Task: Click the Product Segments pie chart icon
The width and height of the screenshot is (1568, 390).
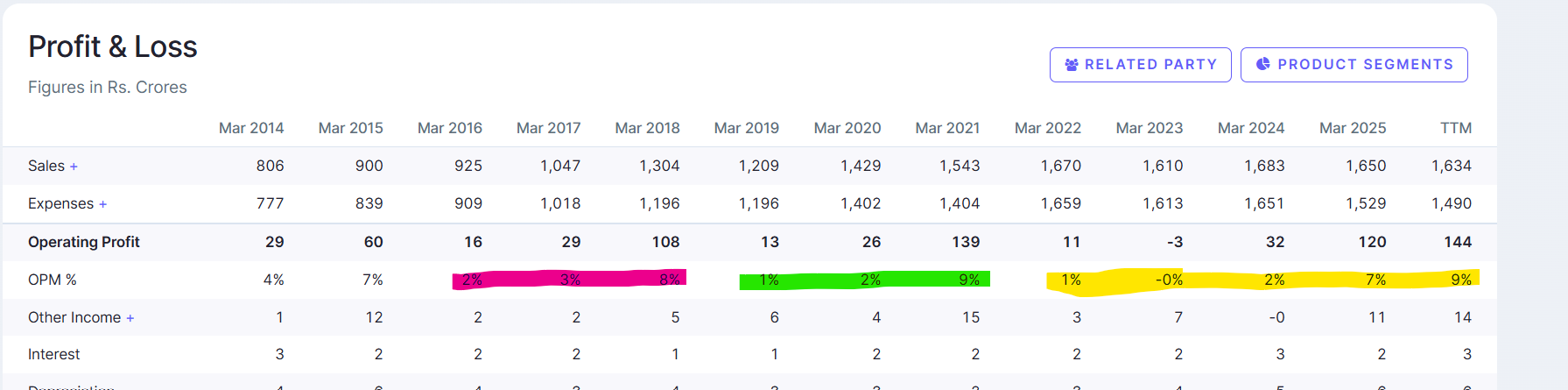Action: click(1262, 64)
